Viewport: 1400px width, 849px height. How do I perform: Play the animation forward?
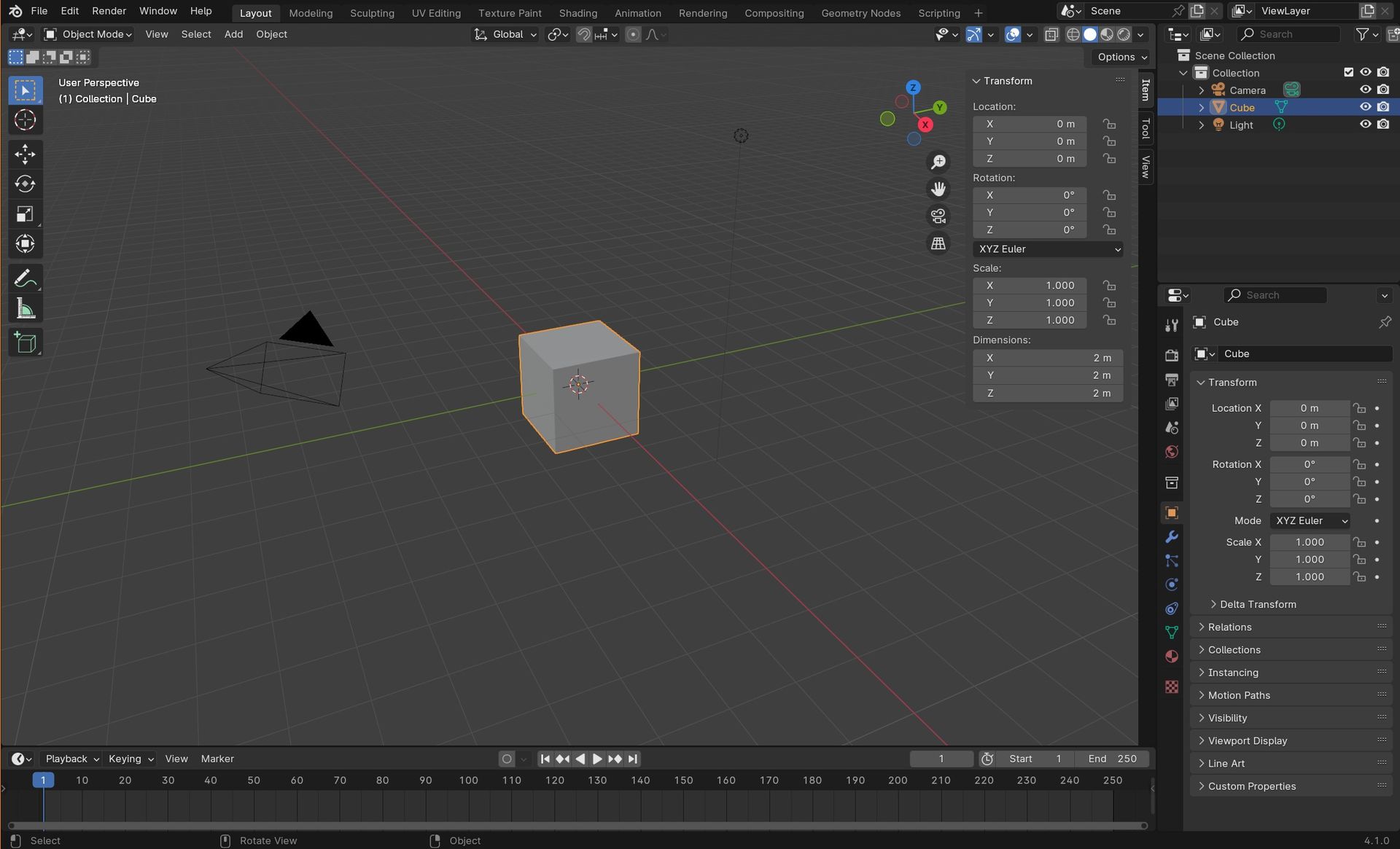pyautogui.click(x=597, y=759)
